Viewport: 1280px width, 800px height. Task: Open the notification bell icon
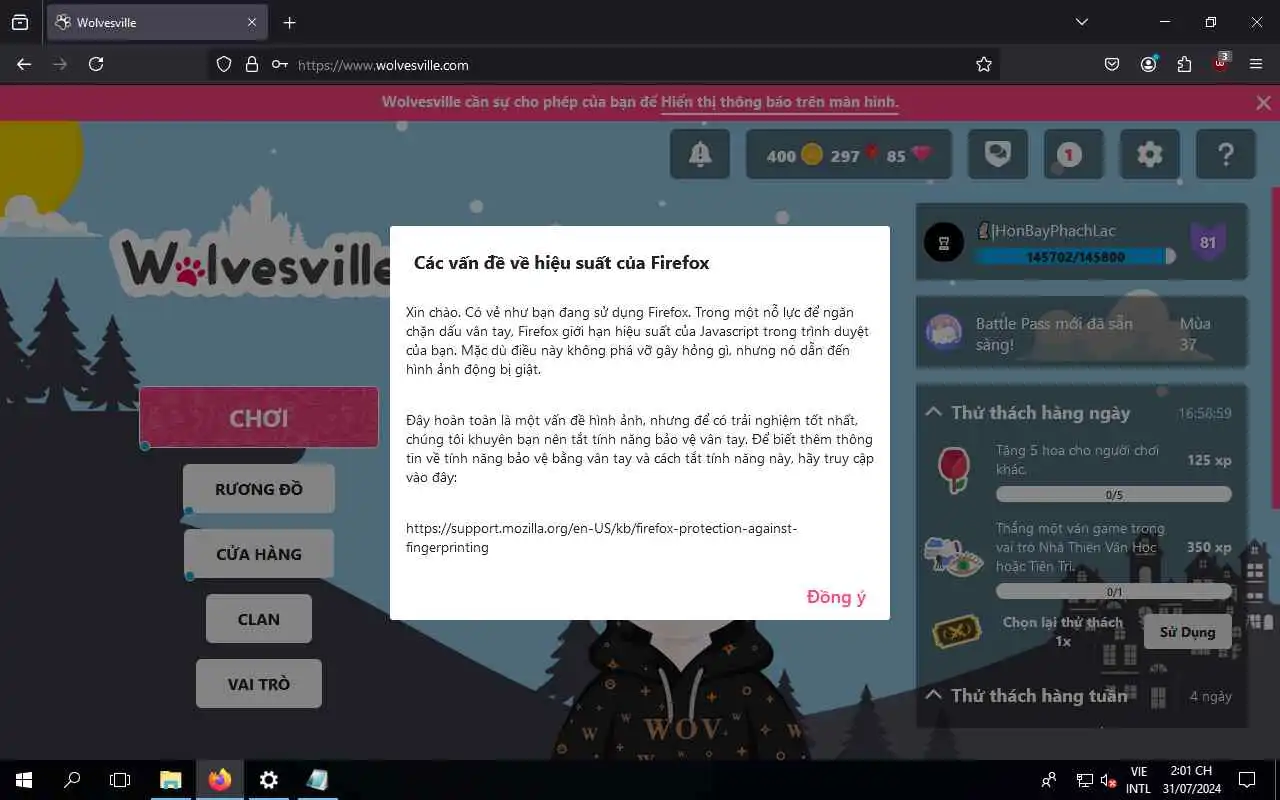click(x=700, y=154)
